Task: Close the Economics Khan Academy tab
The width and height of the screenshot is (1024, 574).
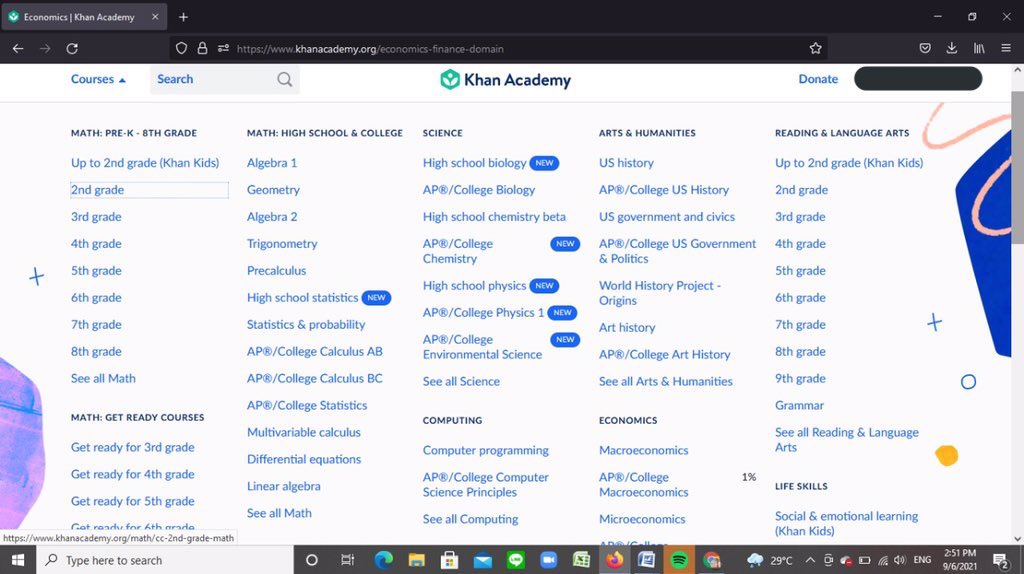Action: 155,17
